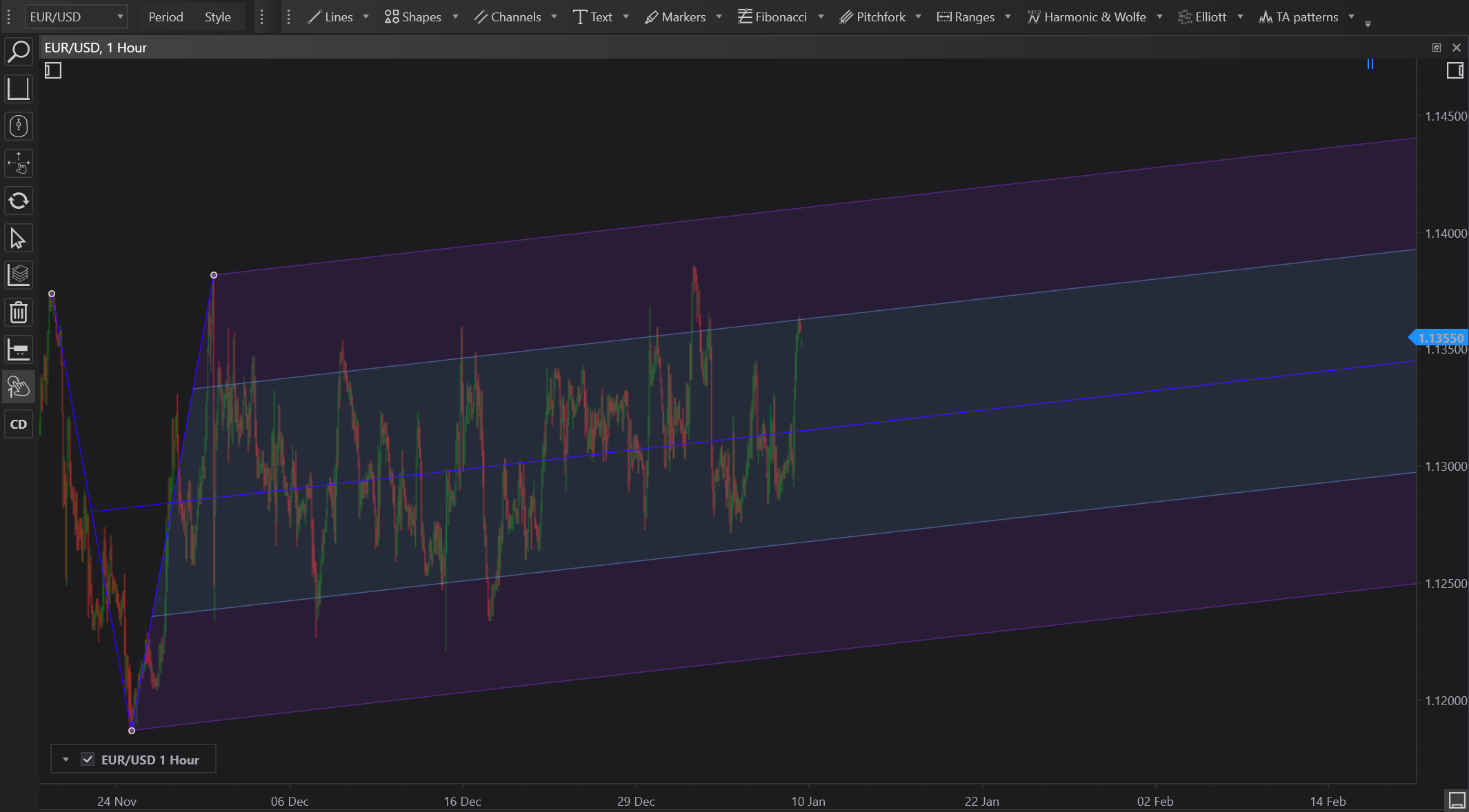Open the Period menu
Image resolution: width=1469 pixels, height=812 pixels.
click(x=166, y=17)
